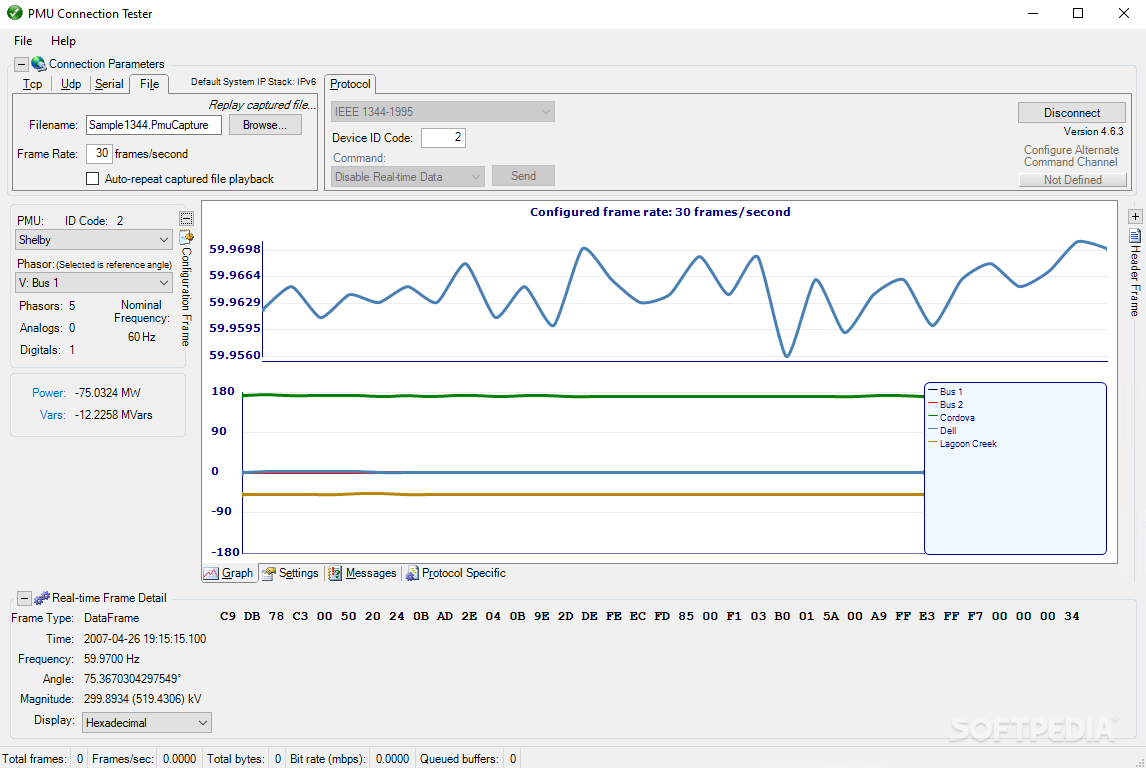Viewport: 1146px width, 768px height.
Task: Maximize the PMU Connection Tester window
Action: 1078,13
